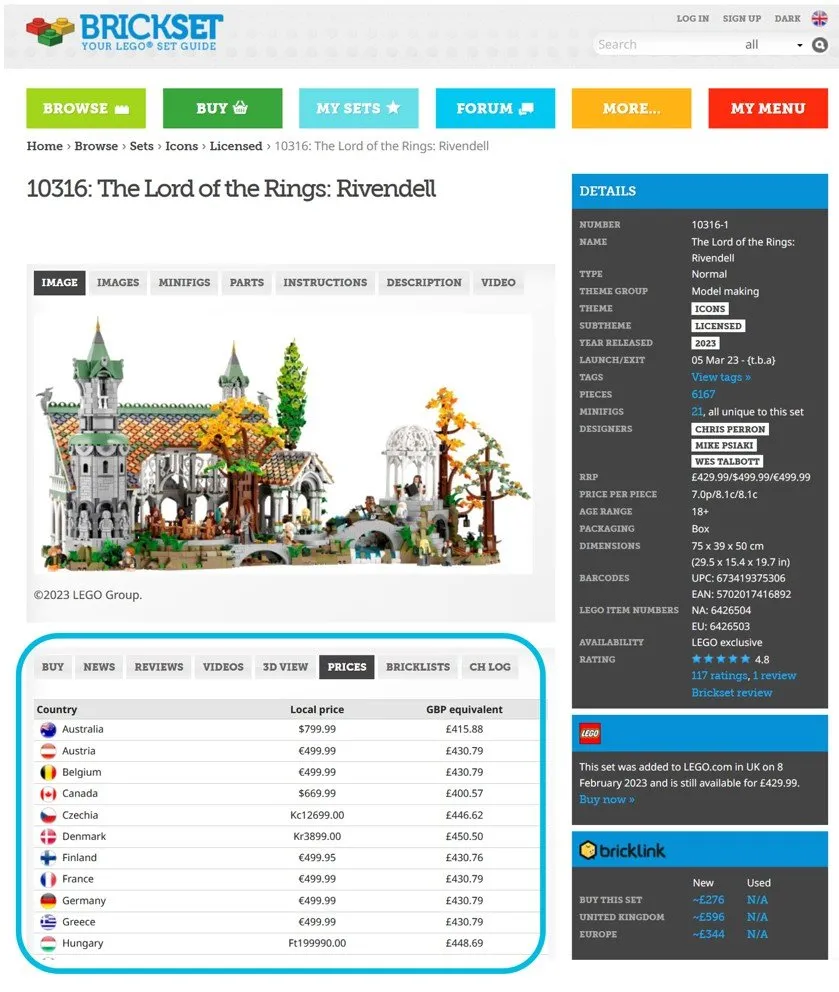The image size is (839, 992).
Task: Open the BROWSE menu
Action: (86, 108)
